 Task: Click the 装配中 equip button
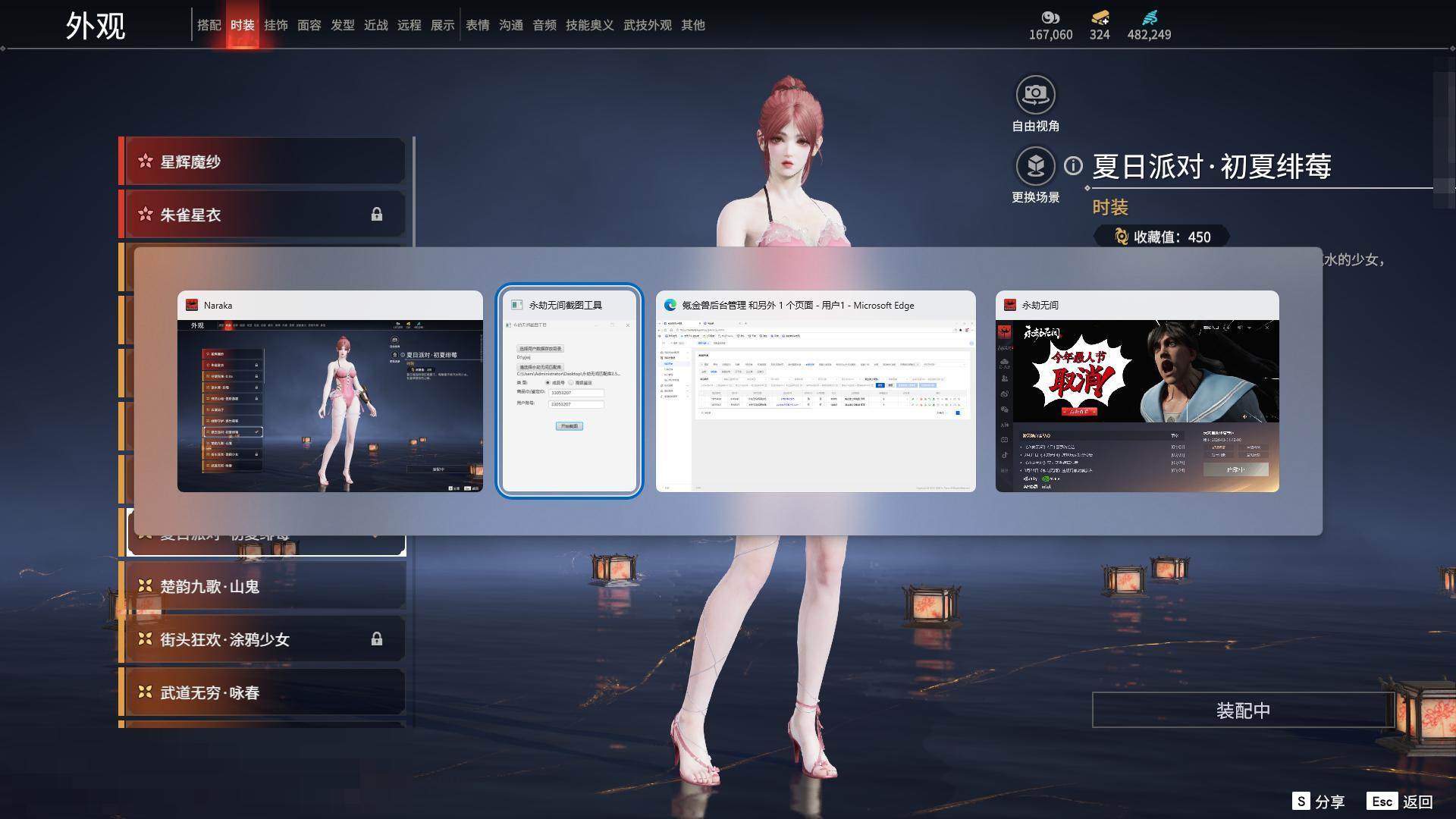tap(1243, 711)
